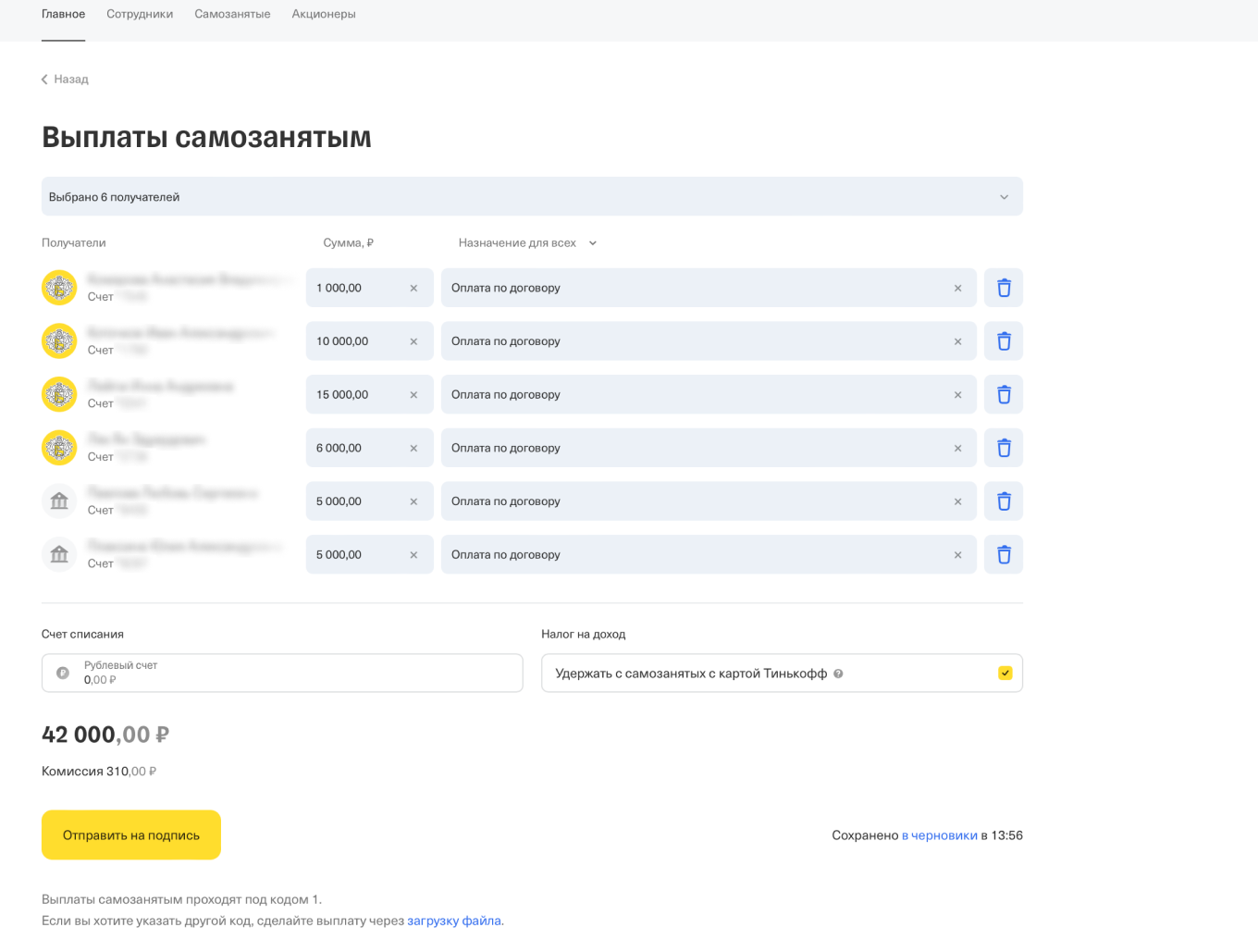Remove the 10 000,00 payment row via trash icon

coord(1004,341)
